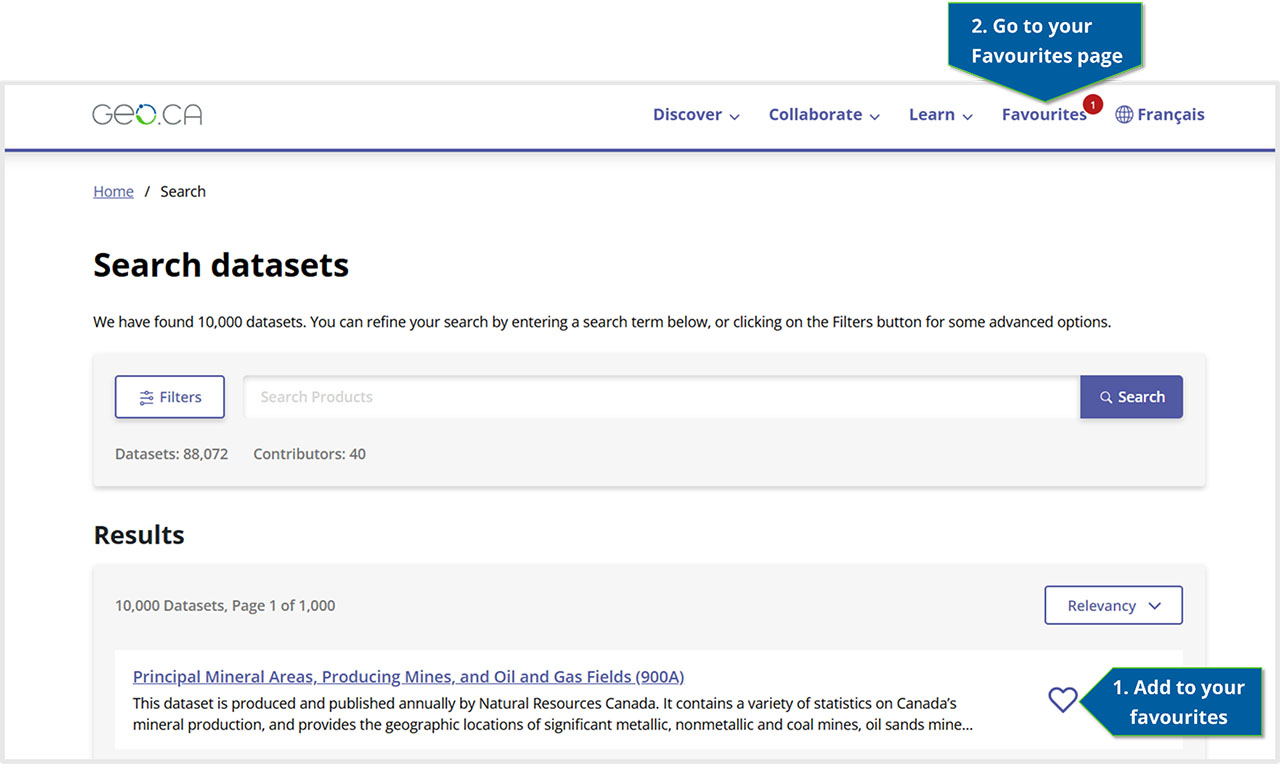This screenshot has height=764, width=1280.
Task: Open the Relevancy sort dropdown
Action: [x=1113, y=605]
